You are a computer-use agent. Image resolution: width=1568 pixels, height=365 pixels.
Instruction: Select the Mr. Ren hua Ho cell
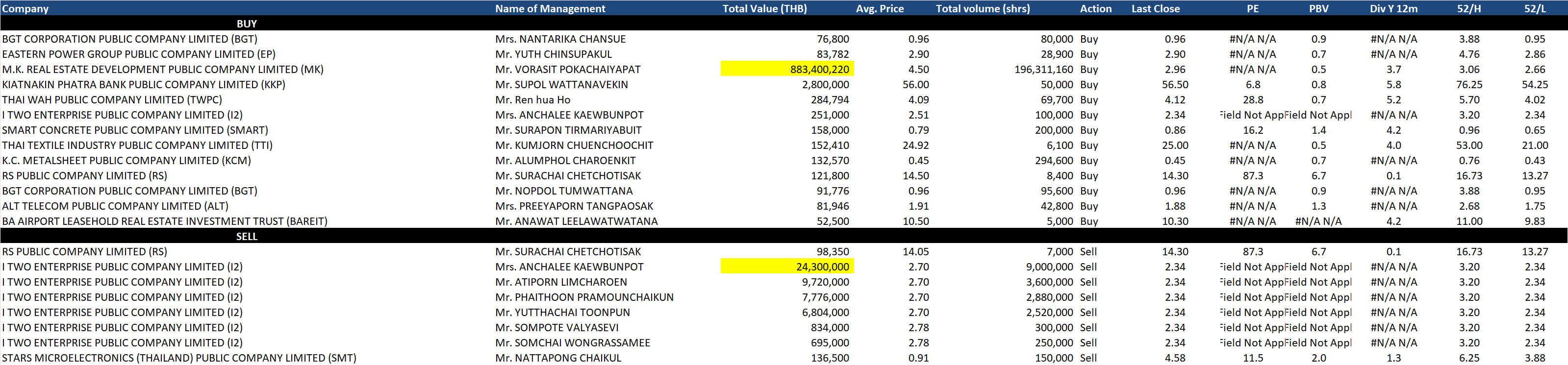(532, 100)
